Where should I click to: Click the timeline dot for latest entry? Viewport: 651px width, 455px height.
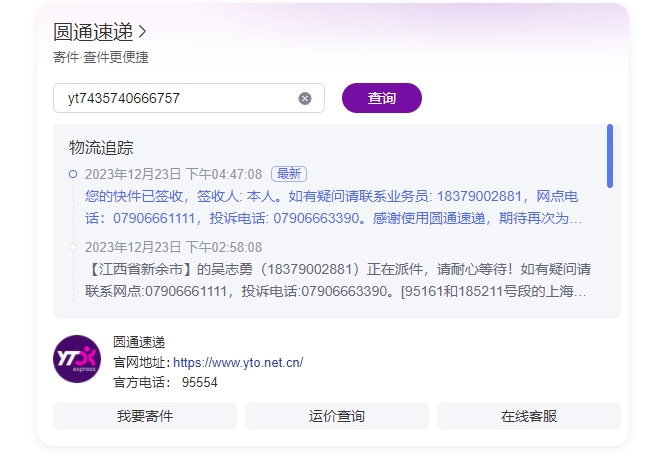tap(73, 174)
